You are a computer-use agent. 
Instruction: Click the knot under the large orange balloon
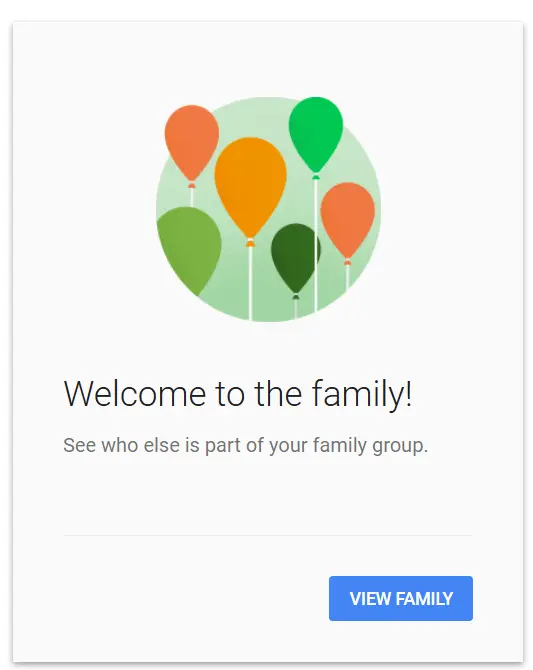250,243
